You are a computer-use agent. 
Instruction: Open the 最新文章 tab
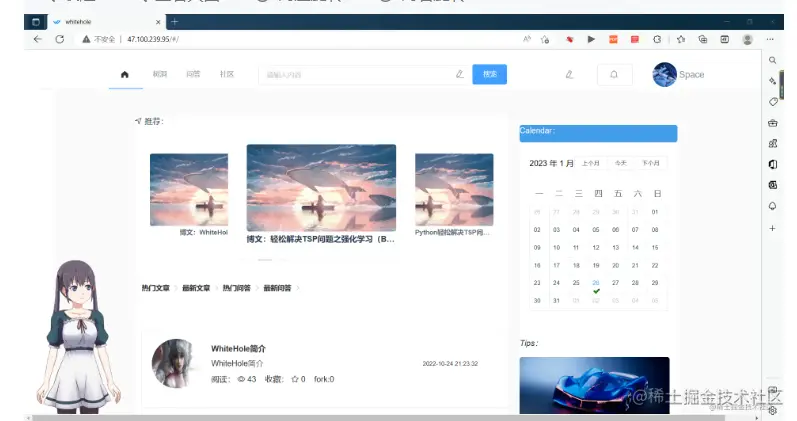pos(196,288)
